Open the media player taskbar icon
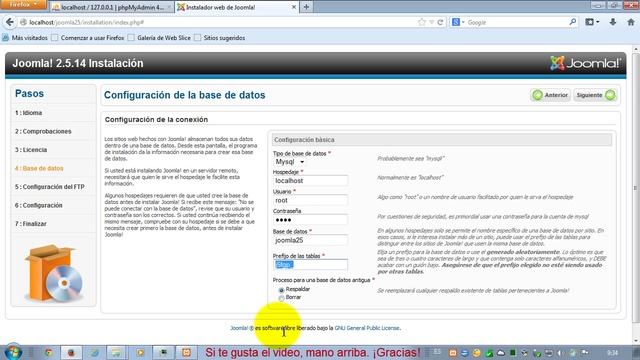The height and width of the screenshot is (360, 640). 140,352
